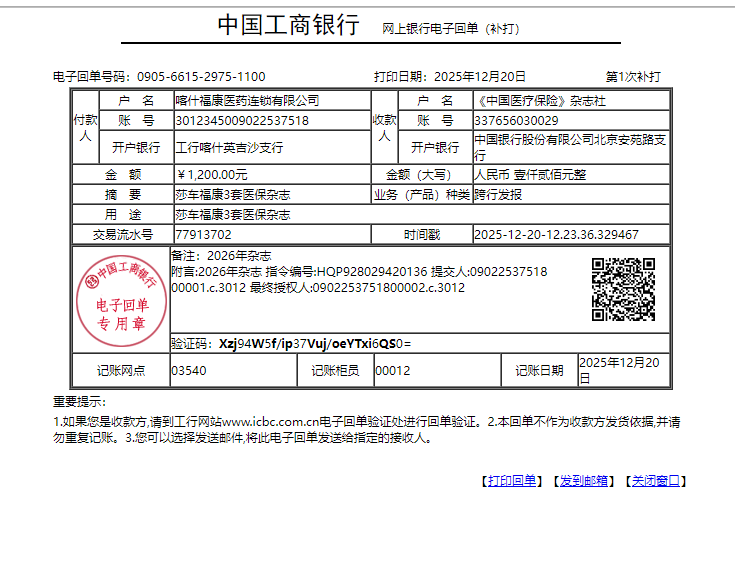Screen dimensions: 735x579
Task: Click the red 电子回单专用章 stamp
Action: (x=121, y=295)
